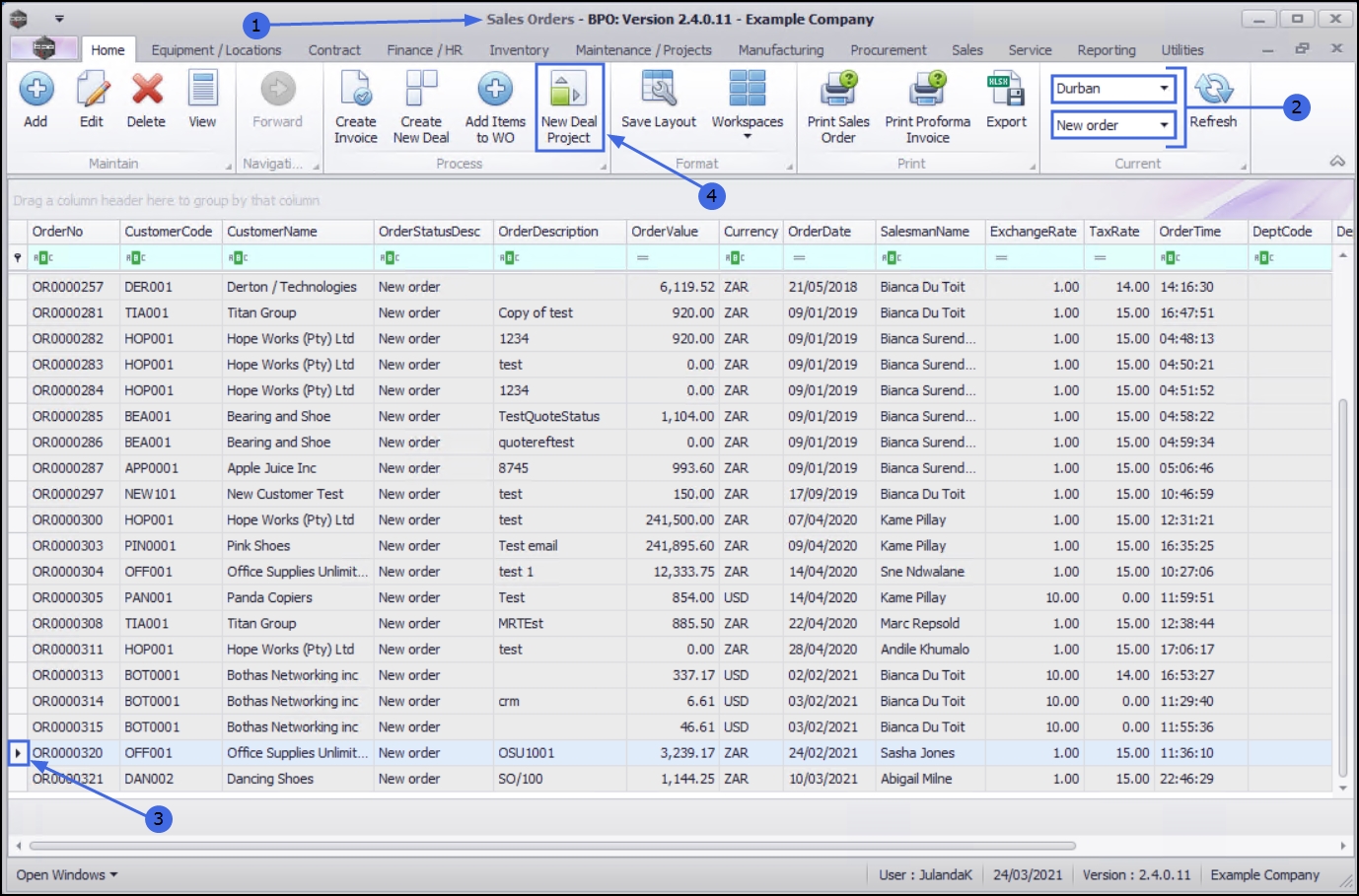1359x896 pixels.
Task: Select order OR0000257 row
Action: (671, 287)
